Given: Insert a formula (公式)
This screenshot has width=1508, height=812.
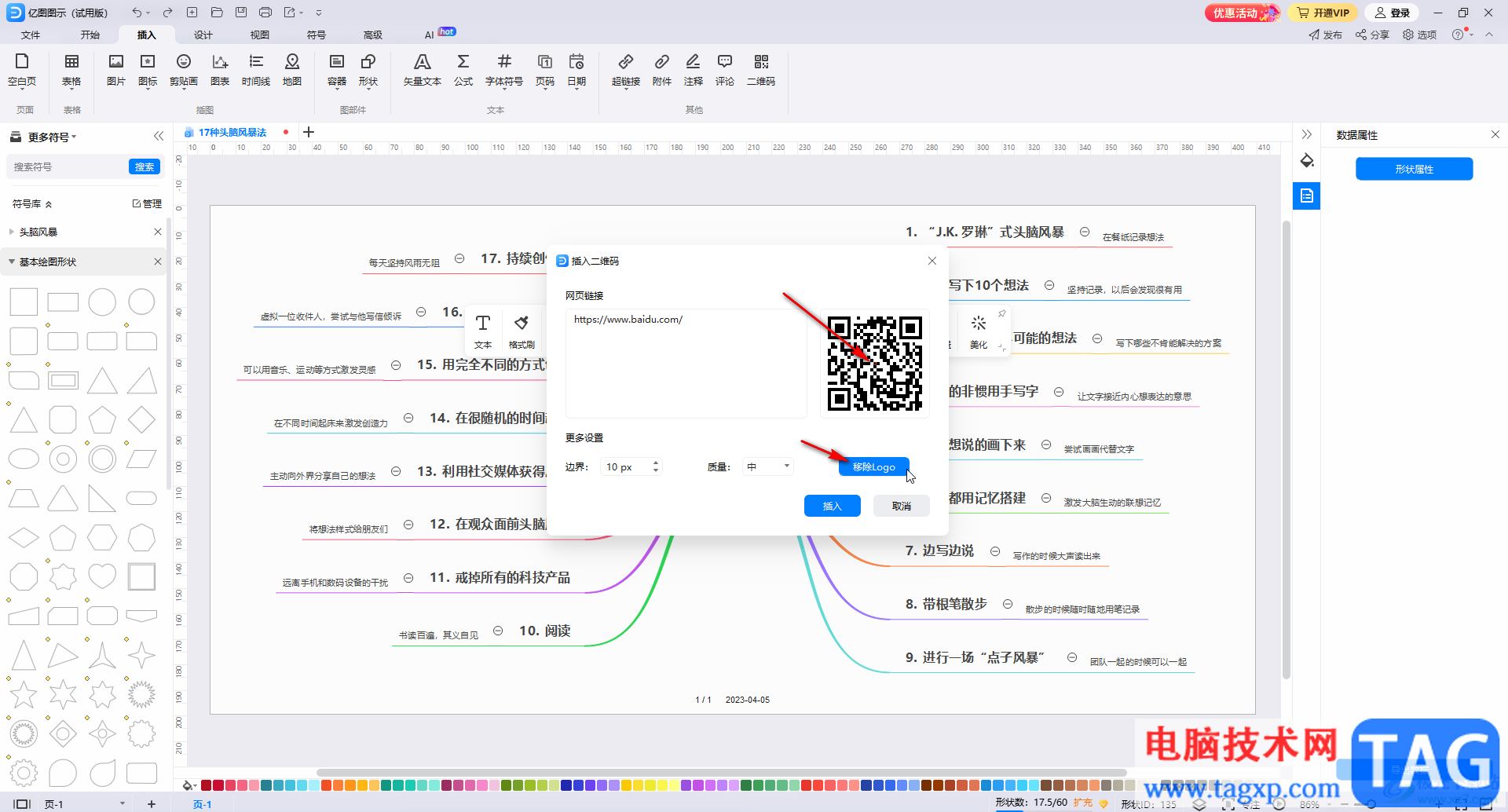Looking at the screenshot, I should pyautogui.click(x=463, y=70).
